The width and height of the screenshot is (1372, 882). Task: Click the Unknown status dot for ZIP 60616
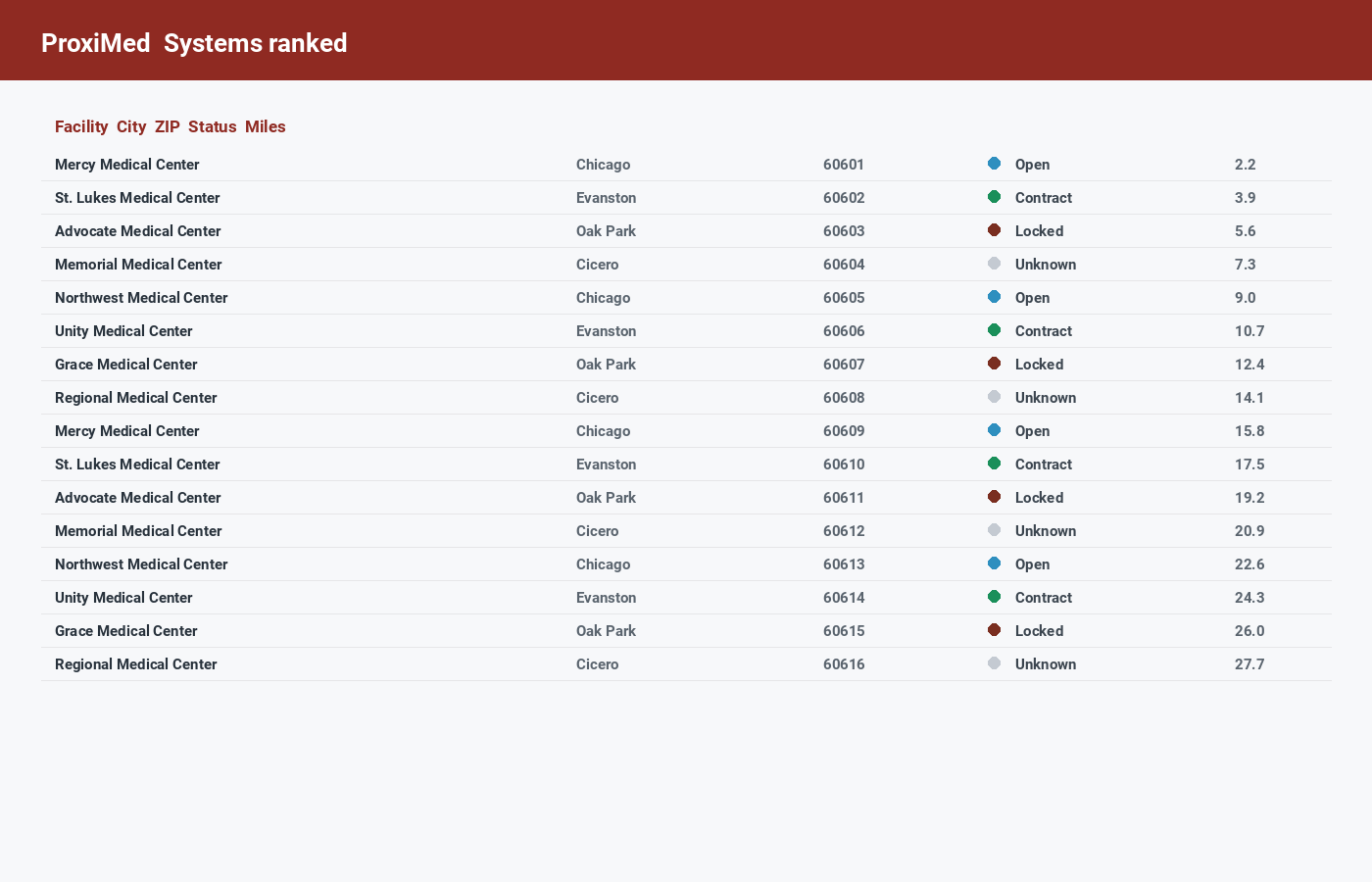point(994,663)
